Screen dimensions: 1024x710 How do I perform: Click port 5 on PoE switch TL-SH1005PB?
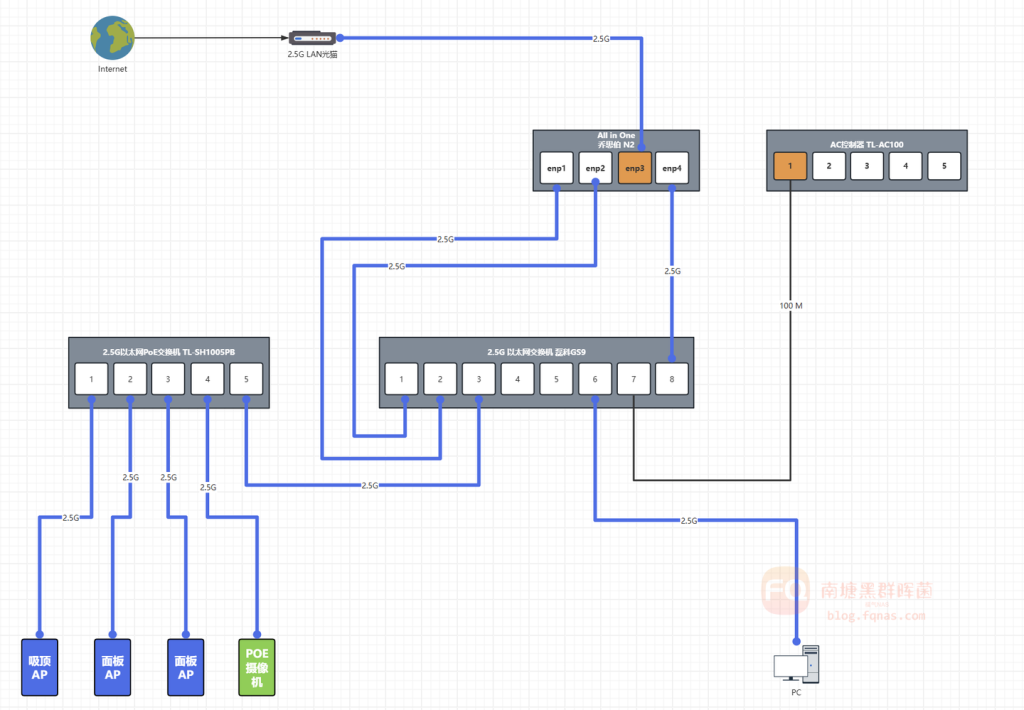[246, 379]
